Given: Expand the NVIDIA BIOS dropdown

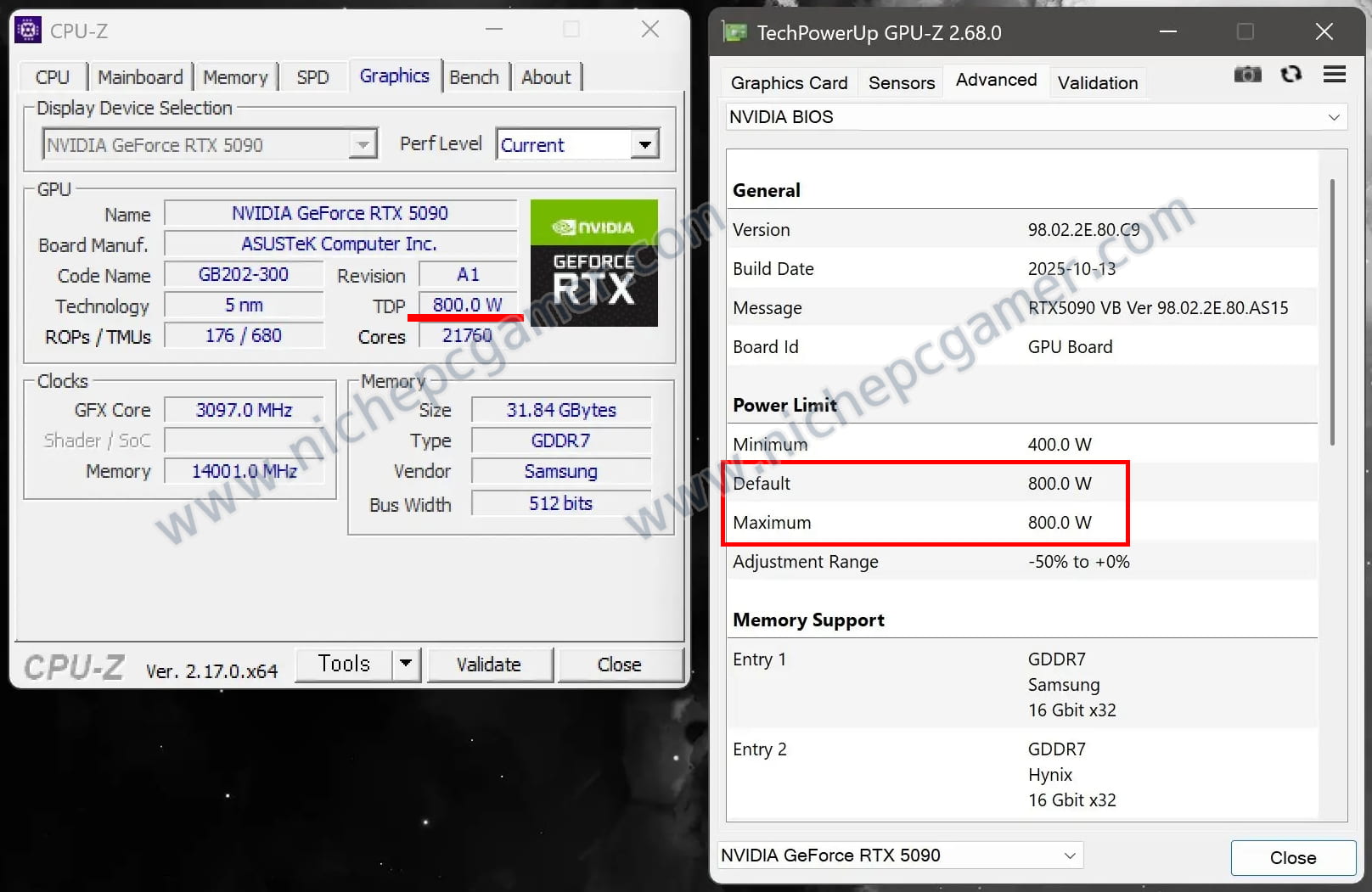Looking at the screenshot, I should [1333, 117].
